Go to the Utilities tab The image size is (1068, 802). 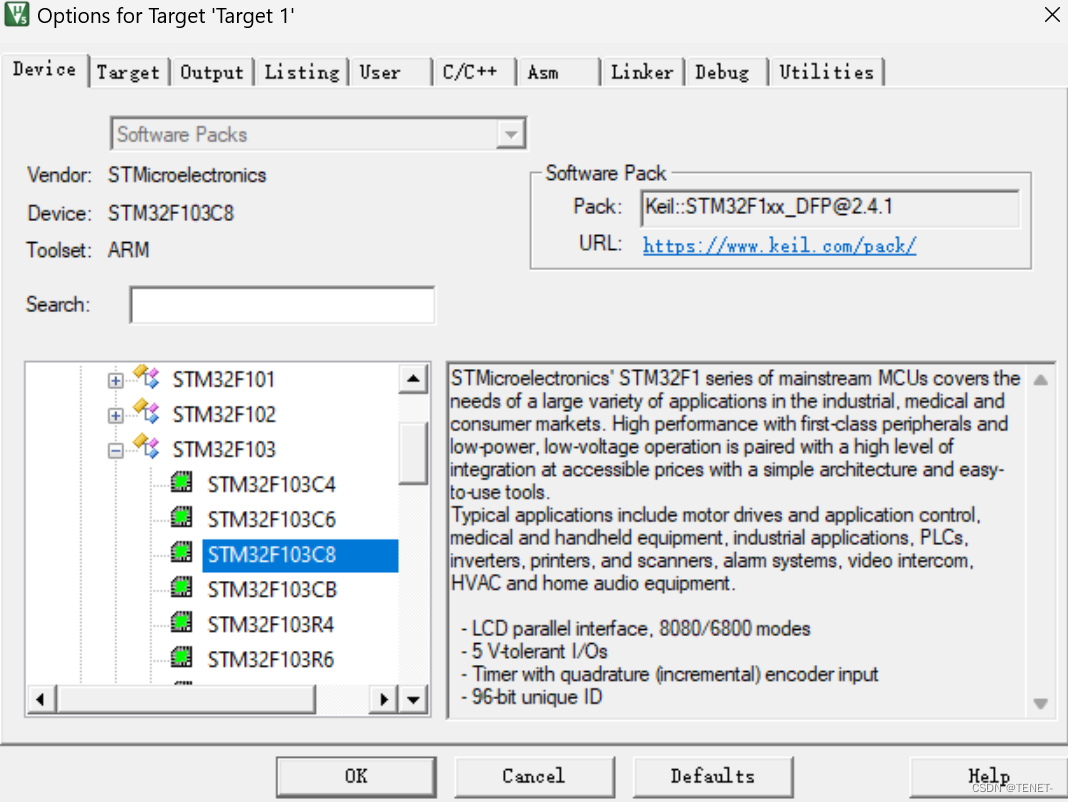tap(826, 72)
